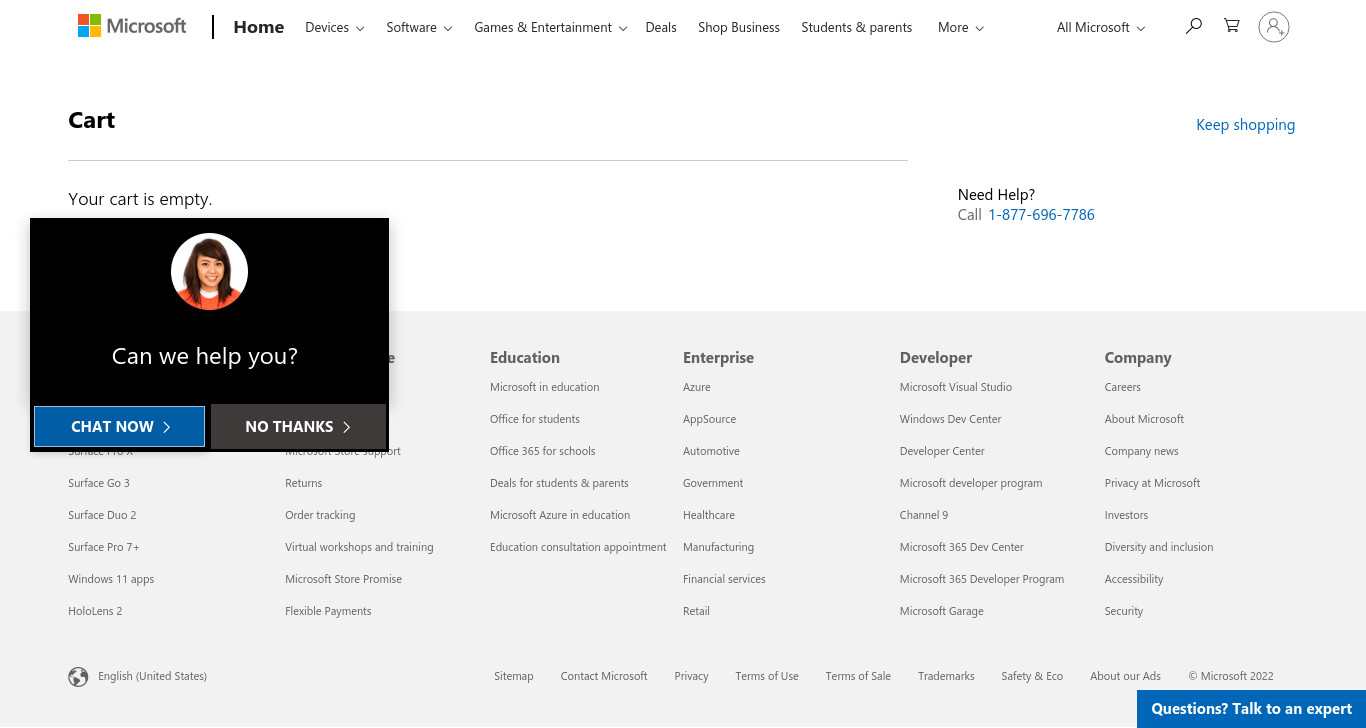
Task: Open the search magnifier icon
Action: (1193, 27)
